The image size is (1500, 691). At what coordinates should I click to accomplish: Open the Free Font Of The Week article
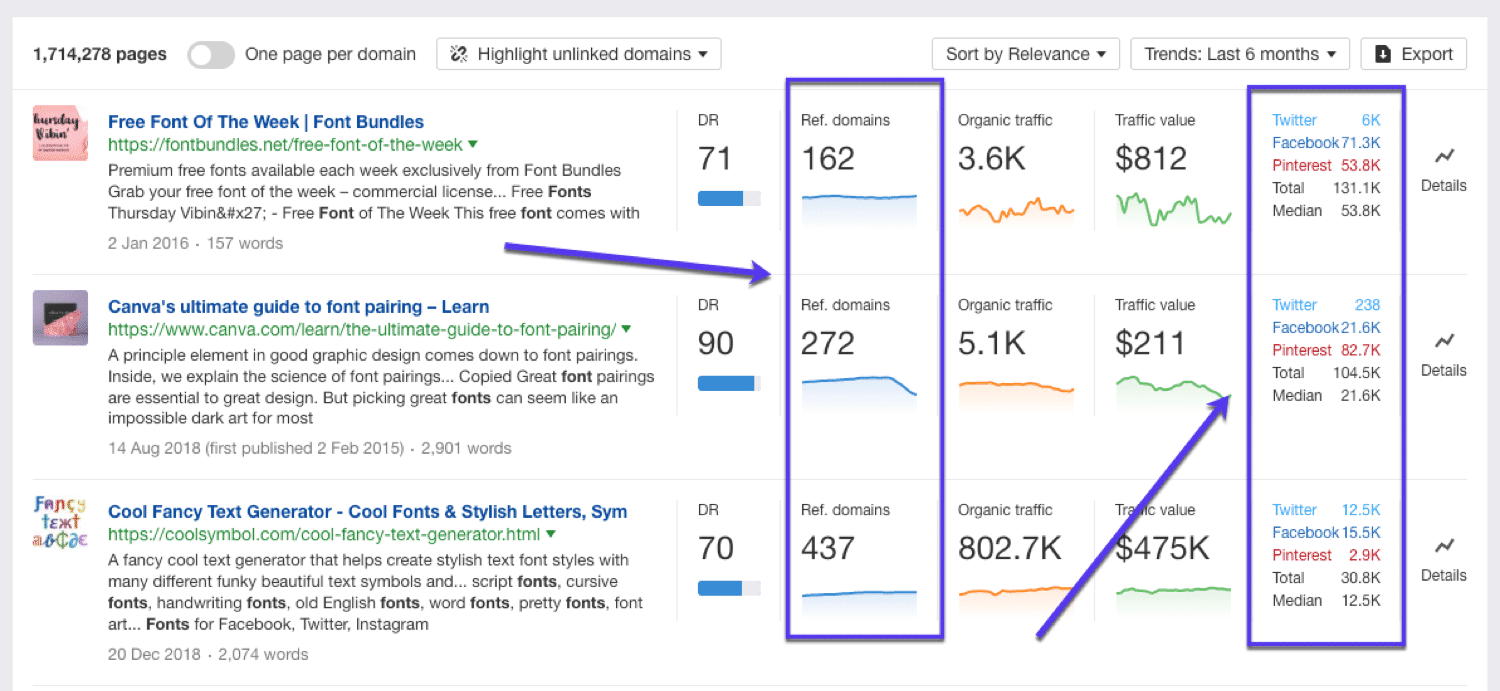click(266, 121)
